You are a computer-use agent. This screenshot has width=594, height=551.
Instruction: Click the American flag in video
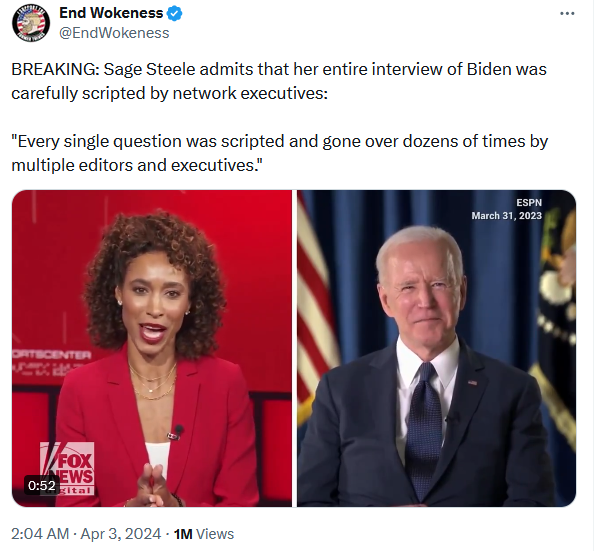coord(317,311)
